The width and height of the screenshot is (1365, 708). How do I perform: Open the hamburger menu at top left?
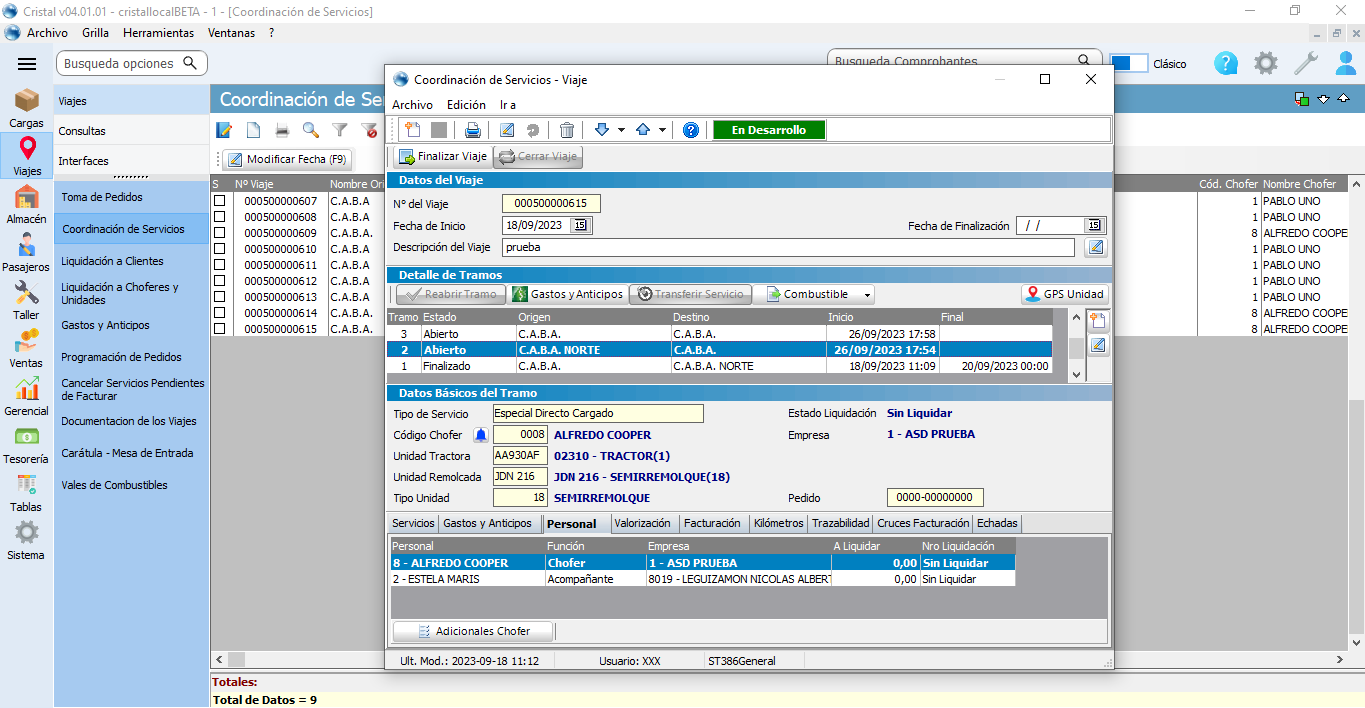(x=27, y=64)
